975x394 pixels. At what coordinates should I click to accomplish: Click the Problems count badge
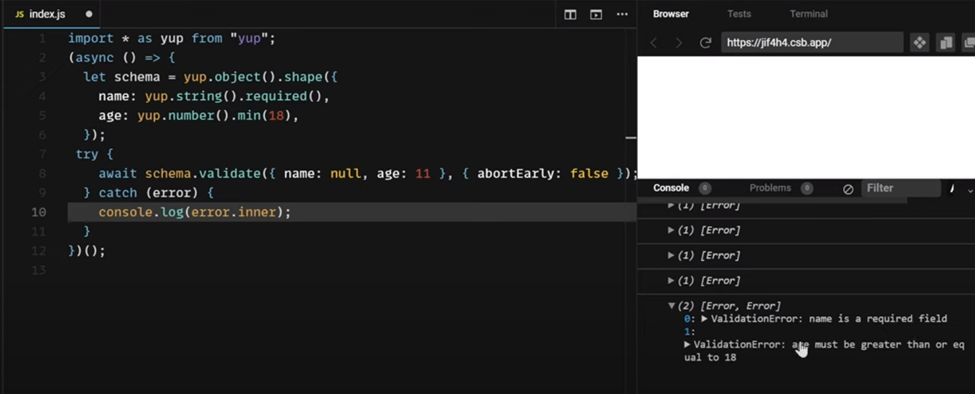(806, 188)
